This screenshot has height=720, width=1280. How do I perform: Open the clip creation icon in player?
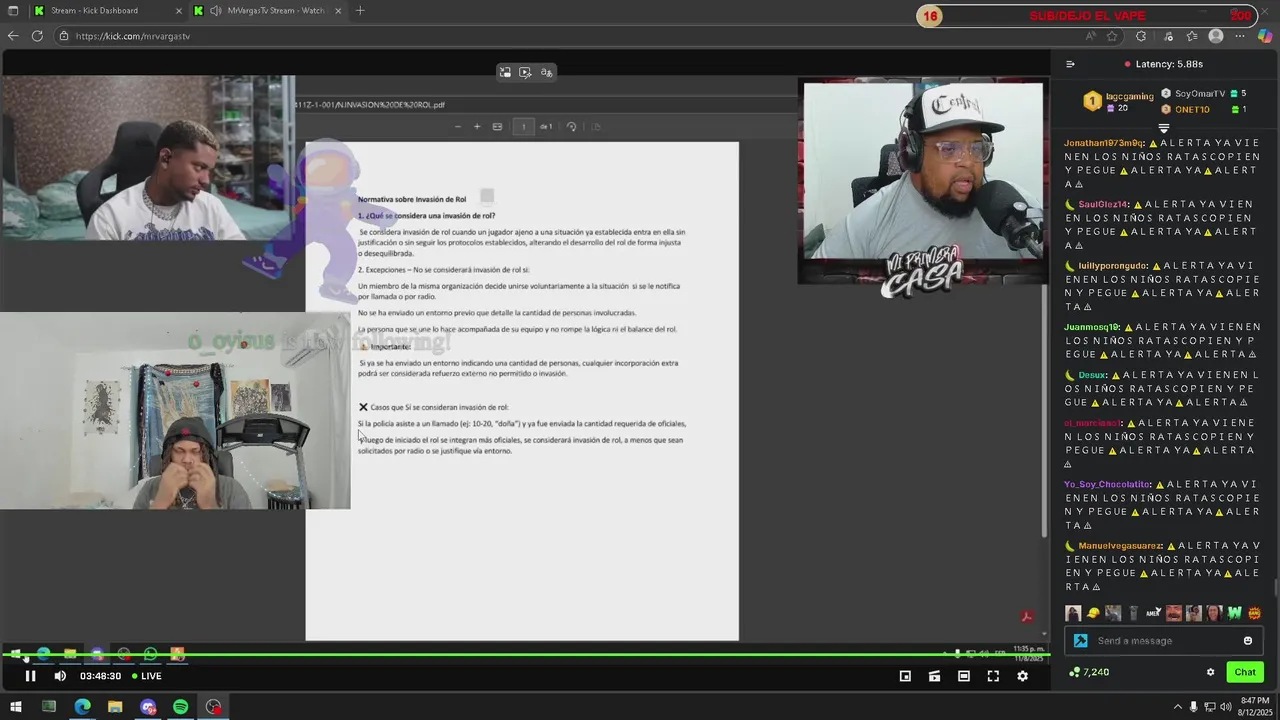point(934,676)
